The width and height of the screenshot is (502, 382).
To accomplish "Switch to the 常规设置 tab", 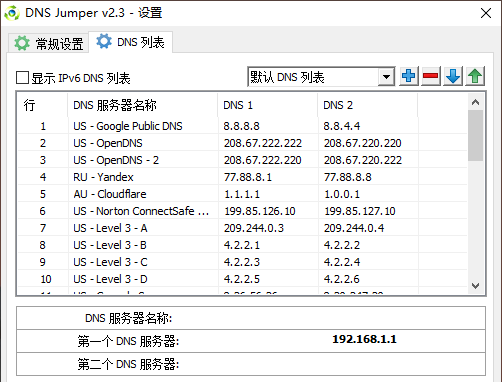I will pyautogui.click(x=49, y=43).
